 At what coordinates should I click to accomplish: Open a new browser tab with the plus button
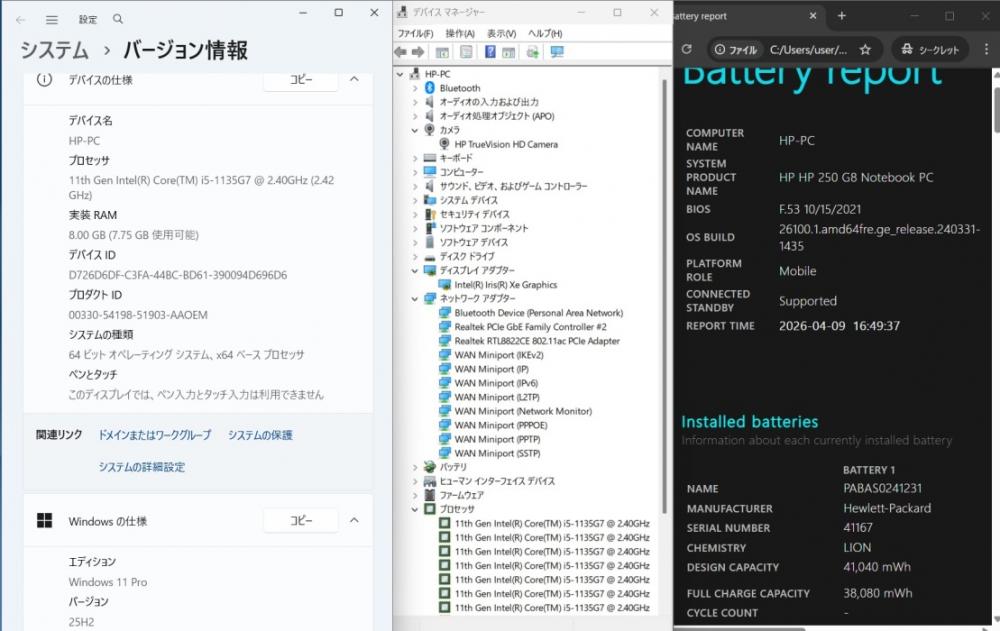point(842,16)
